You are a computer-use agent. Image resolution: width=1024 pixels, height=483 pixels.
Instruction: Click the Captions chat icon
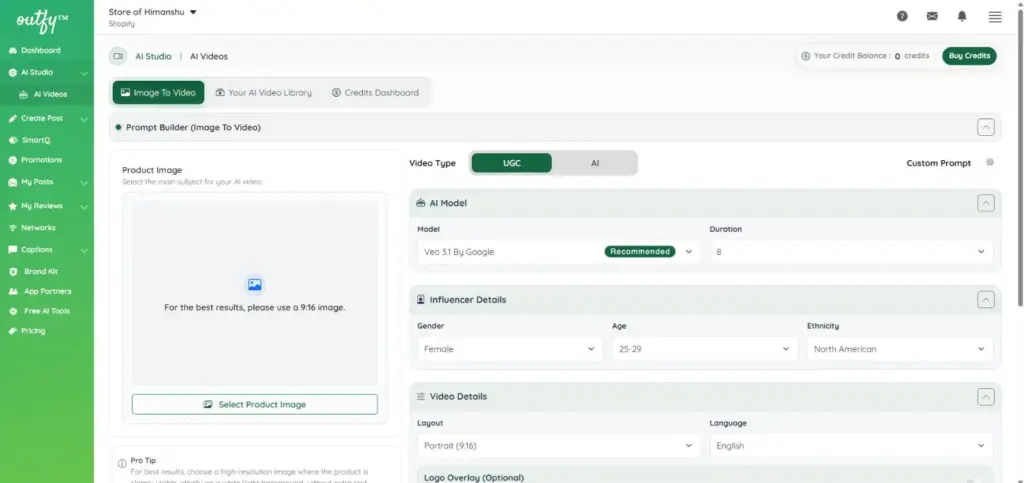coord(13,249)
